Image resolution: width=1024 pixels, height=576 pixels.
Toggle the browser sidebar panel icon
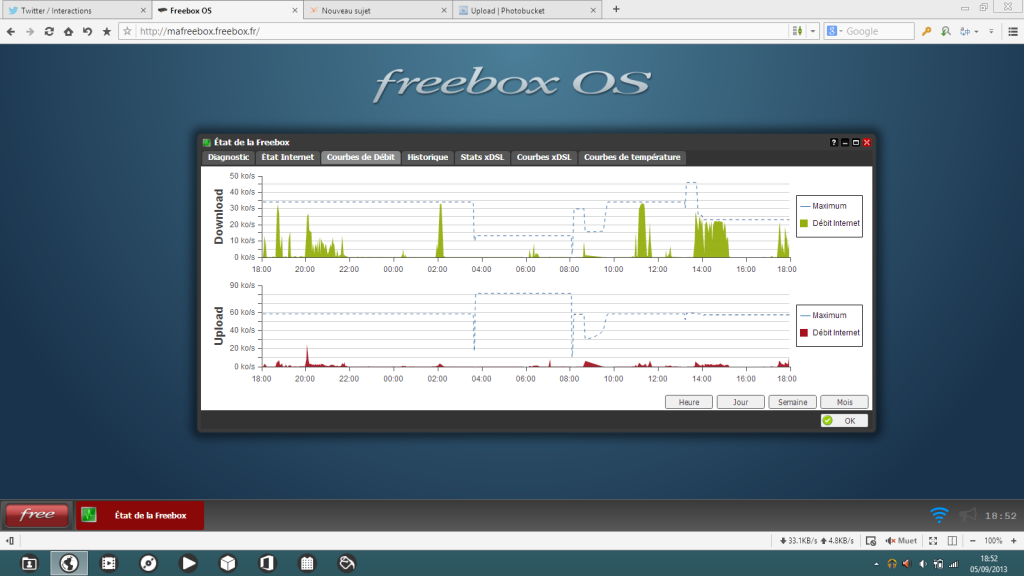10,541
